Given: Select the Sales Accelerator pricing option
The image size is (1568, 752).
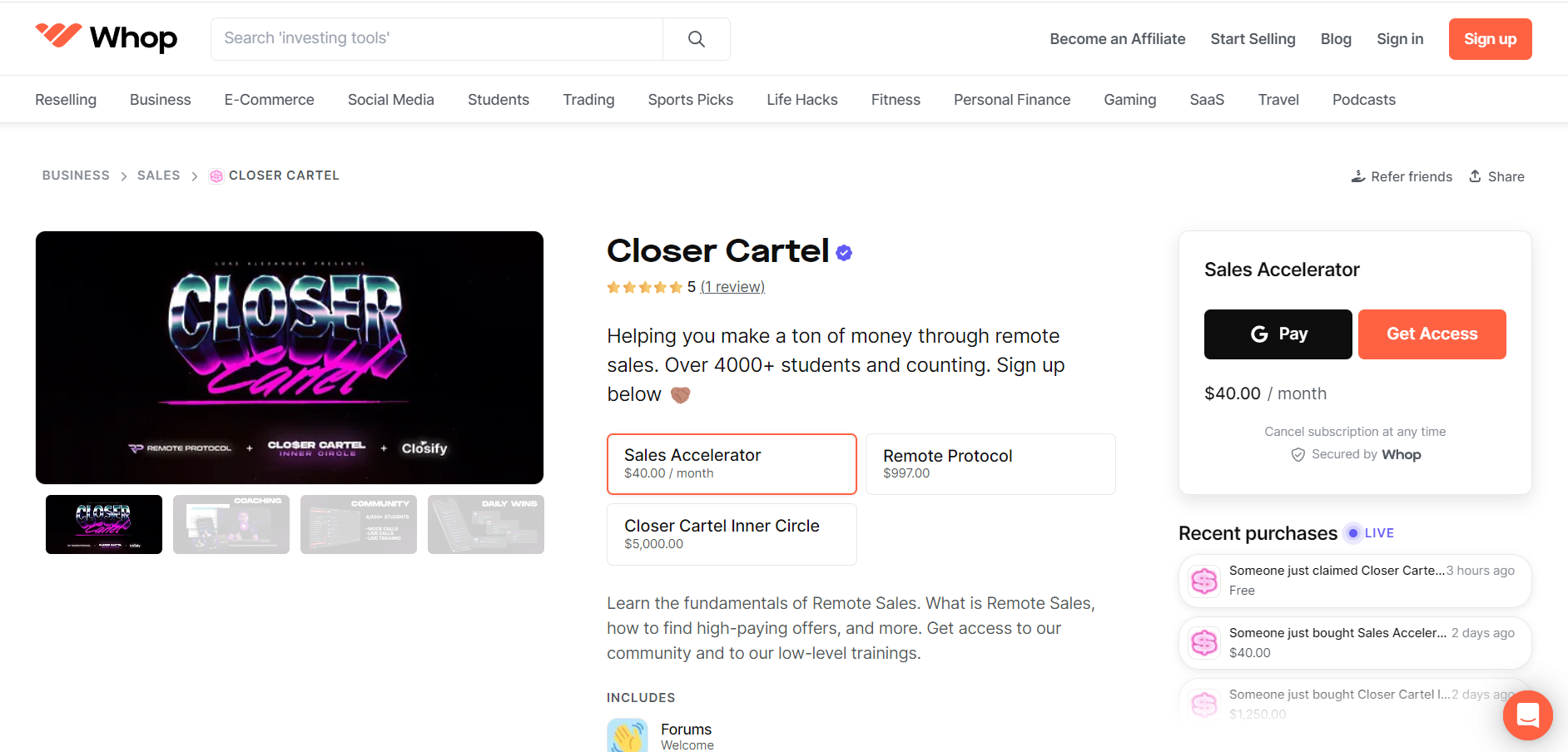Looking at the screenshot, I should coord(731,463).
